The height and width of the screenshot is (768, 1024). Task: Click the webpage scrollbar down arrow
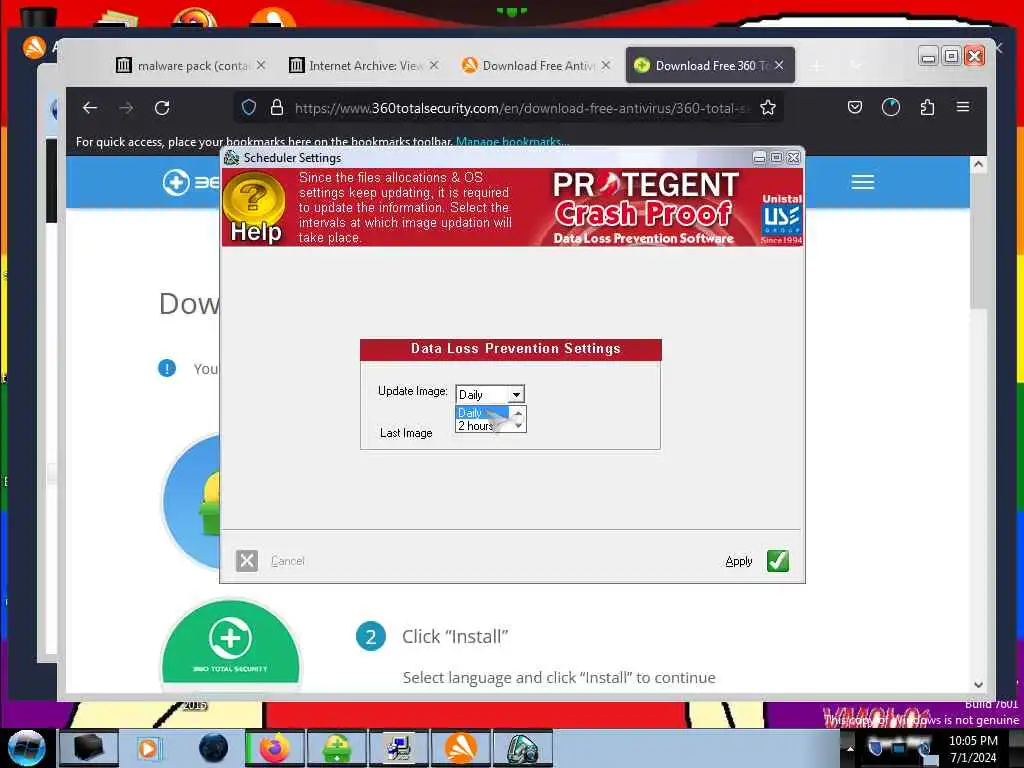[x=978, y=684]
